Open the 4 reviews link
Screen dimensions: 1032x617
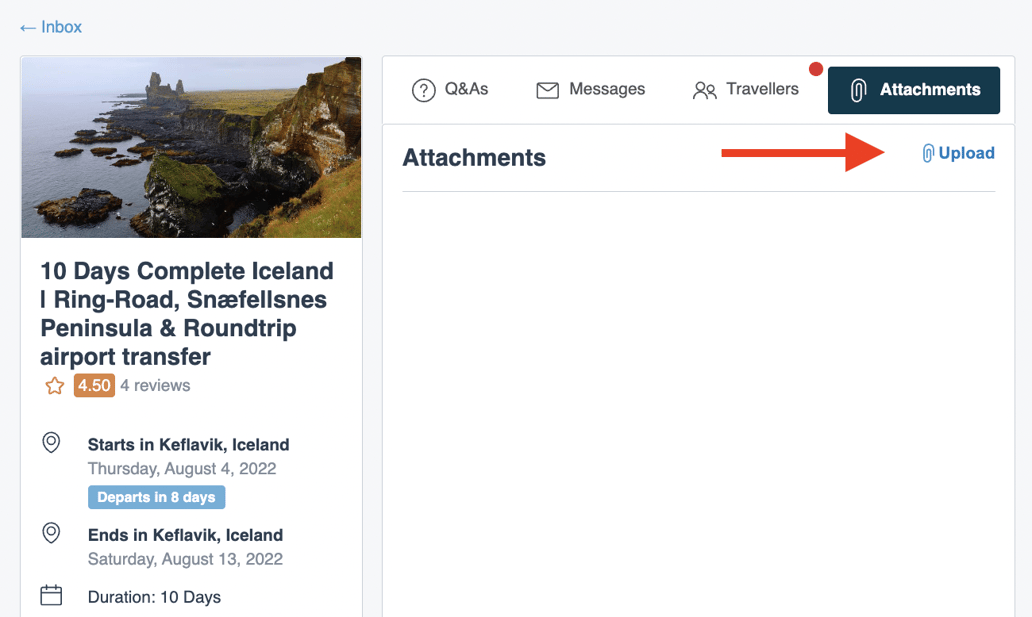pos(155,386)
